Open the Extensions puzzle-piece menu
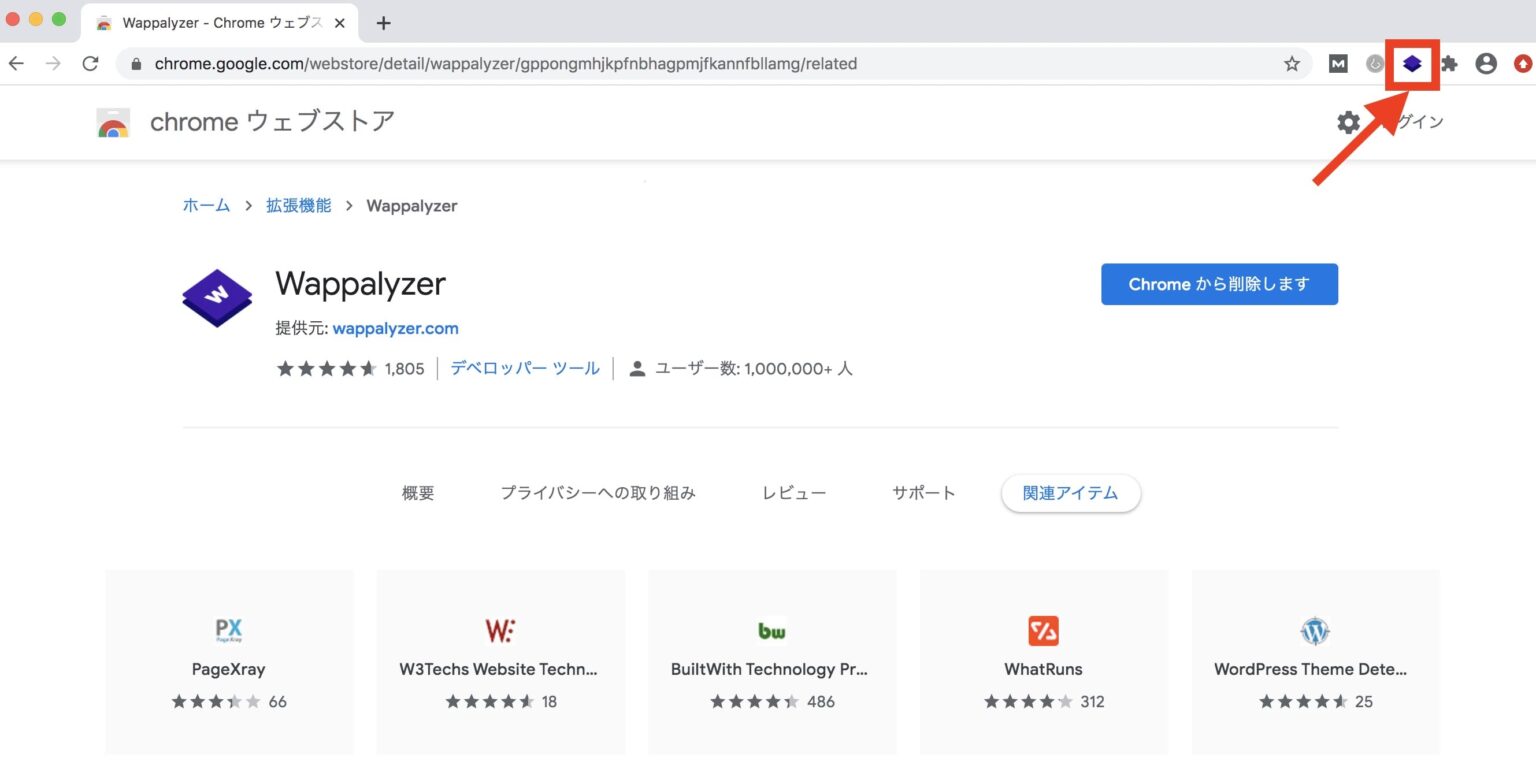This screenshot has height=765, width=1536. [x=1449, y=63]
